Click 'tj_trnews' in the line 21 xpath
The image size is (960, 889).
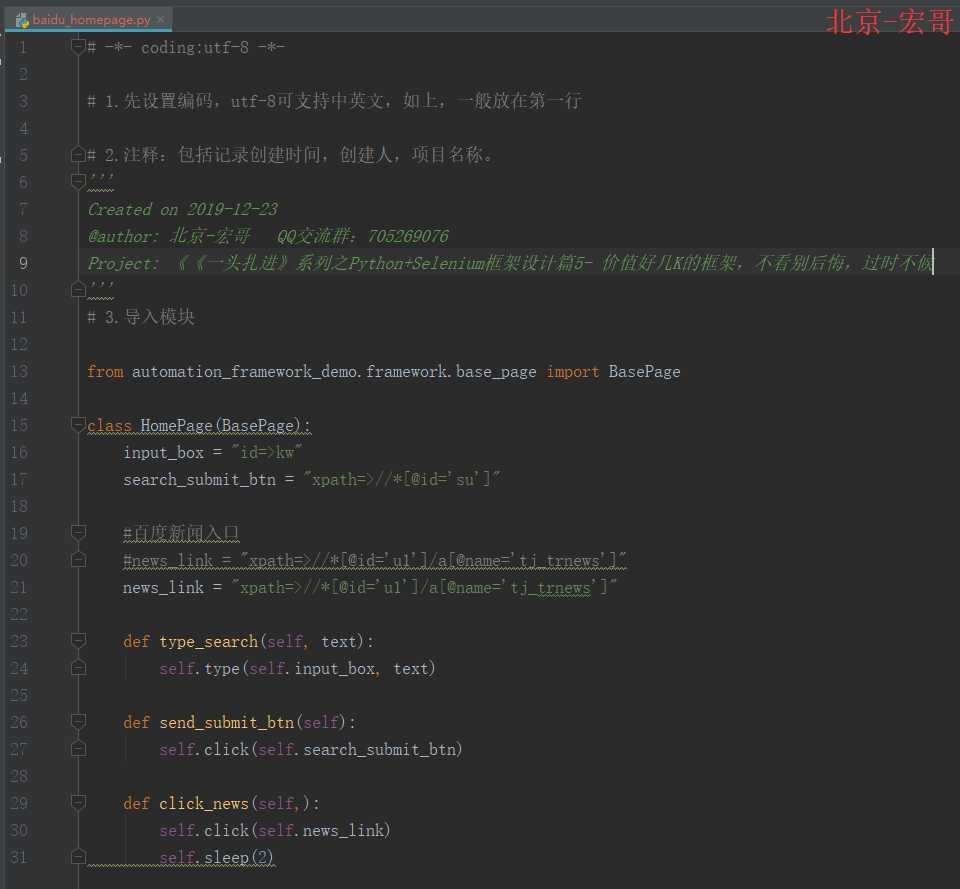tap(550, 588)
